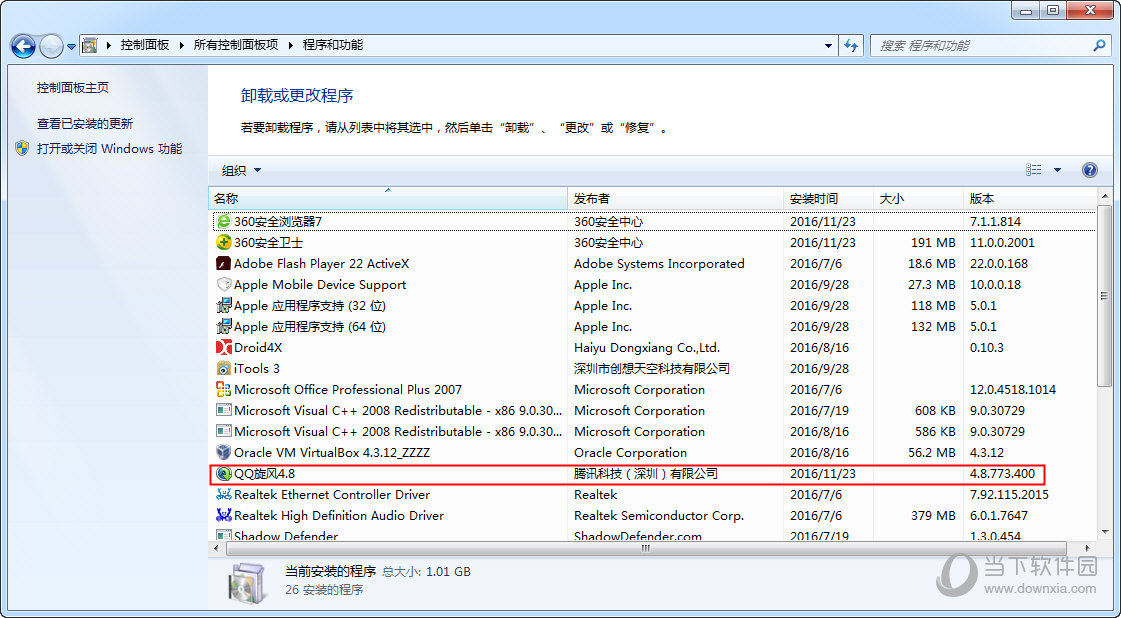
Task: Click publisher Haiyu Dongxiang Co.,Ltd.
Action: (x=646, y=348)
